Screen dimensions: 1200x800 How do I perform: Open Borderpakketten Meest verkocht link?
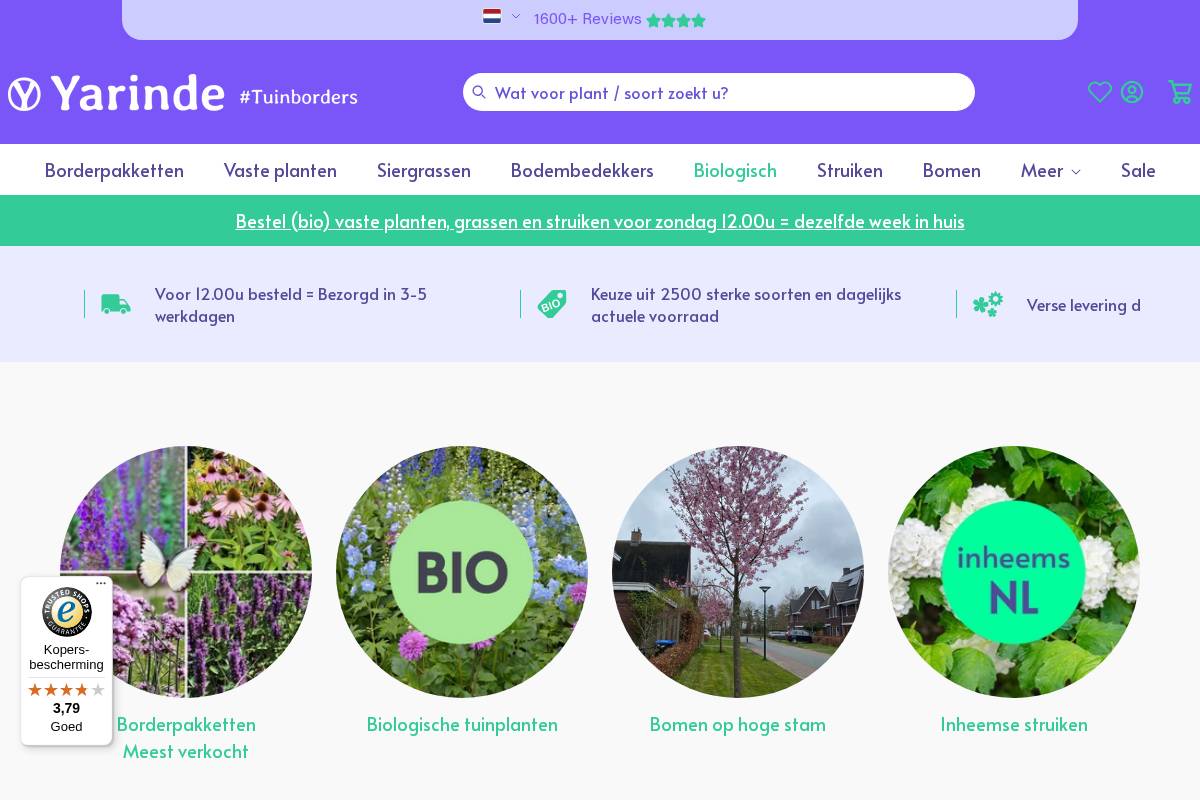click(186, 738)
